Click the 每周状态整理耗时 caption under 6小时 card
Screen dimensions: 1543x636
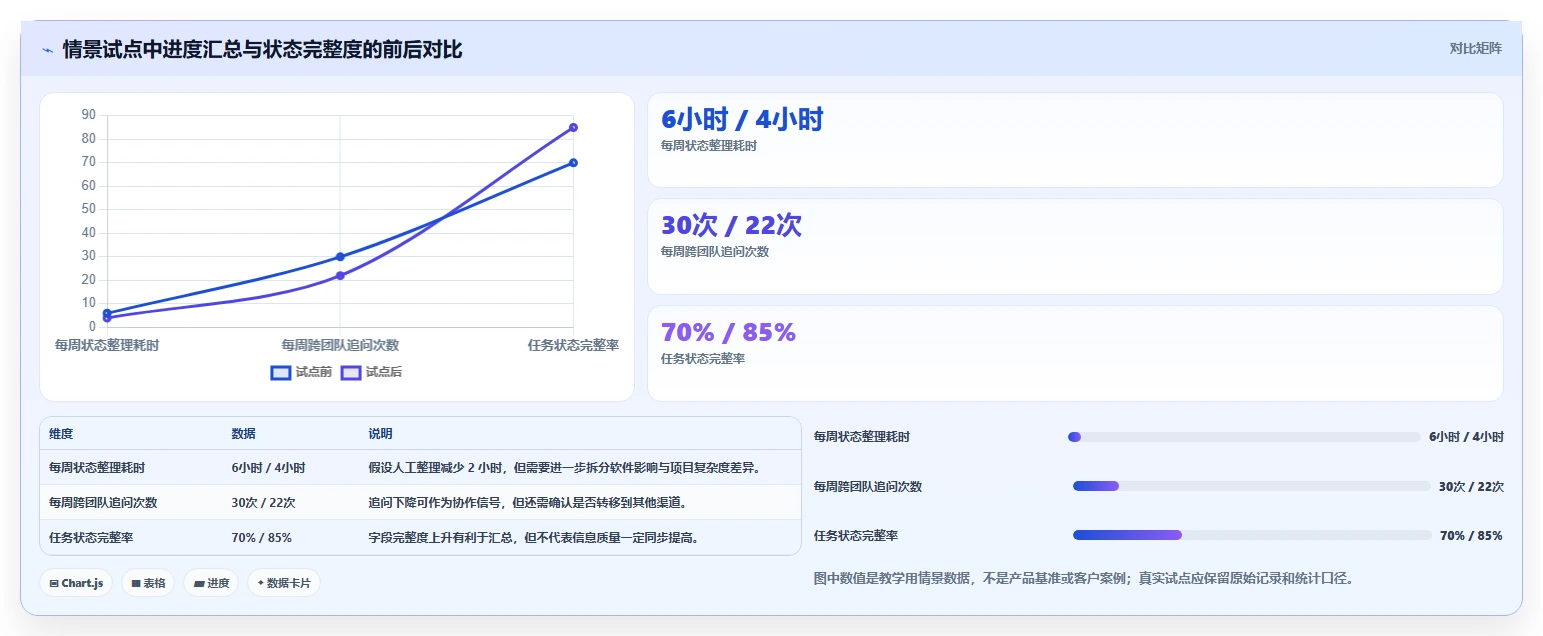709,146
